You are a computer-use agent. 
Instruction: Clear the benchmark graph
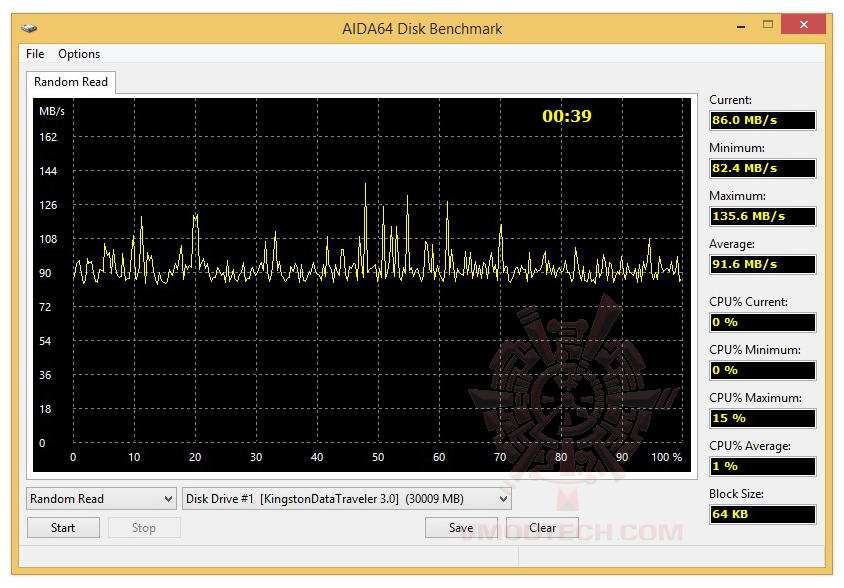click(x=542, y=528)
